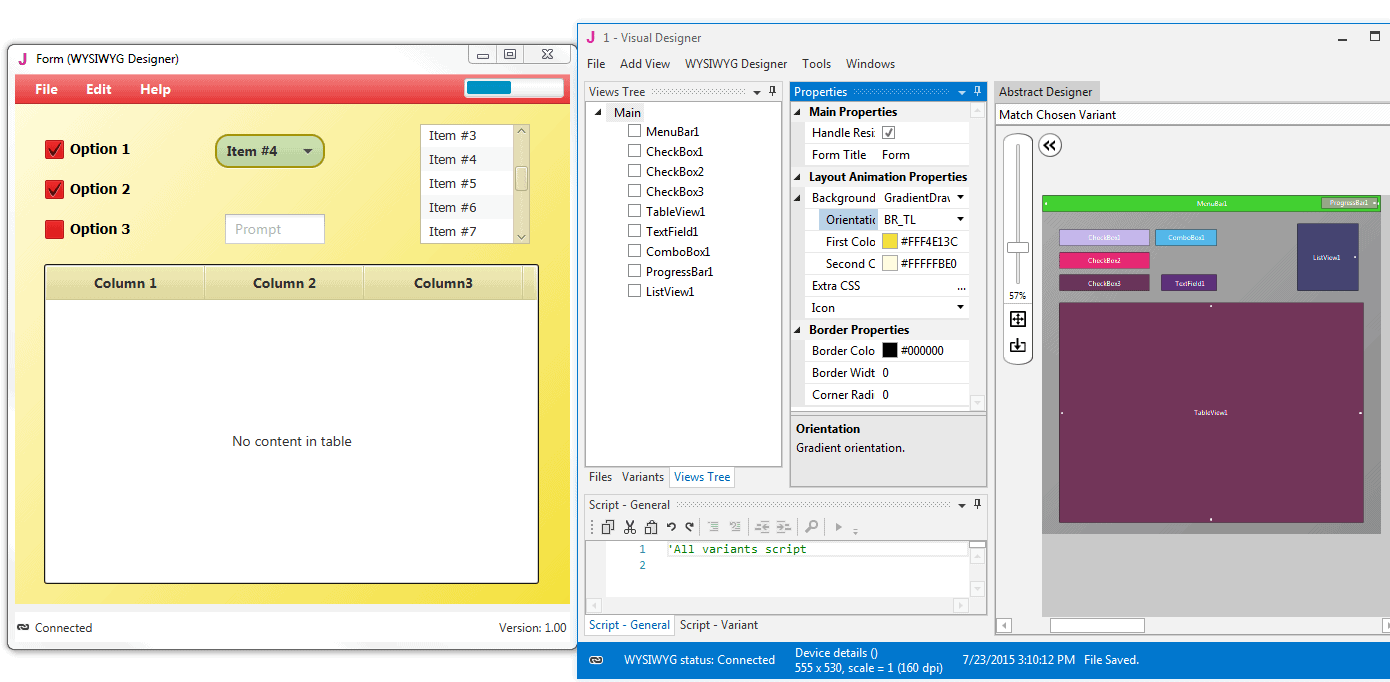Screen dimensions: 1390x682
Task: Open the Views Tree panel options dropdown arrow
Action: (x=757, y=92)
